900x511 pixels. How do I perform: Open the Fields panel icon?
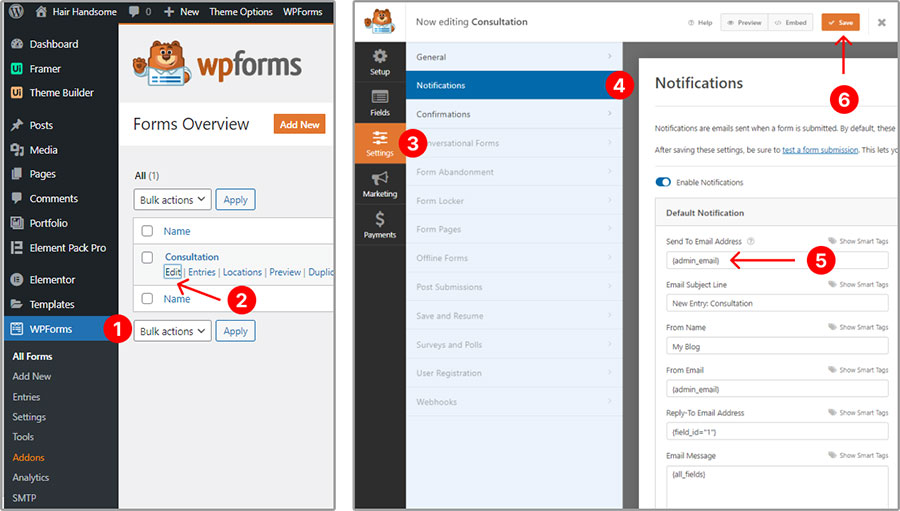[380, 98]
